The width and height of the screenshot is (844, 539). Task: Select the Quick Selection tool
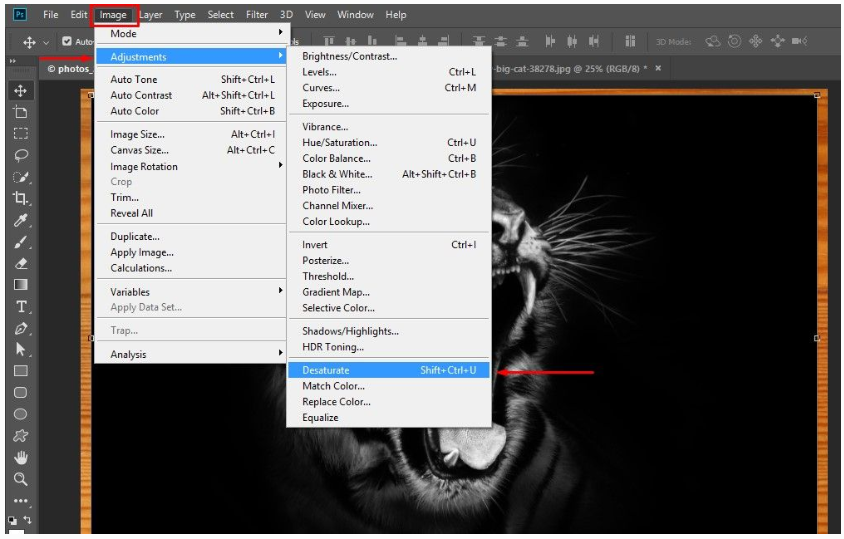point(20,177)
